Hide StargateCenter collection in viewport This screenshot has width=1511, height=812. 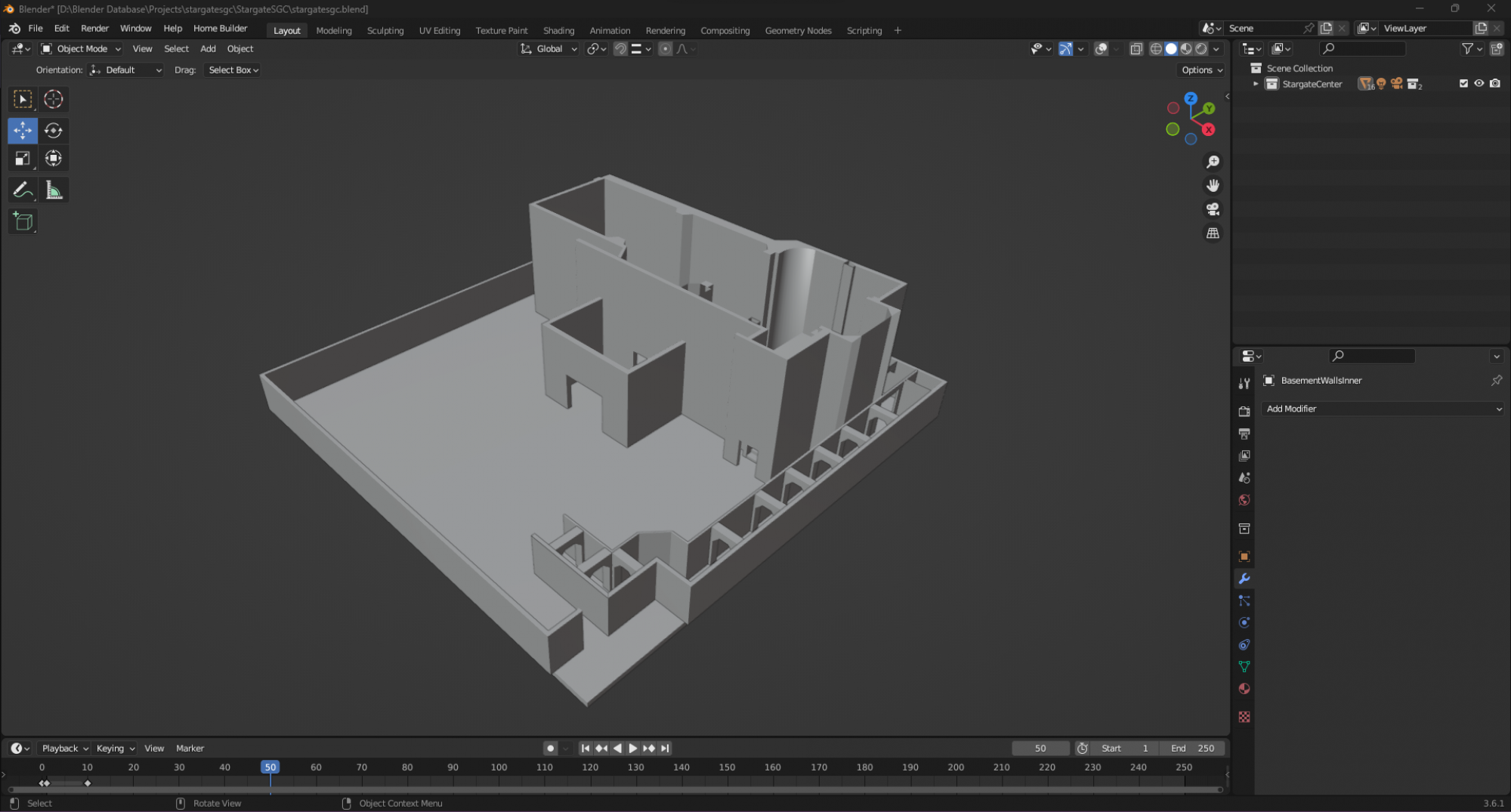tap(1479, 84)
